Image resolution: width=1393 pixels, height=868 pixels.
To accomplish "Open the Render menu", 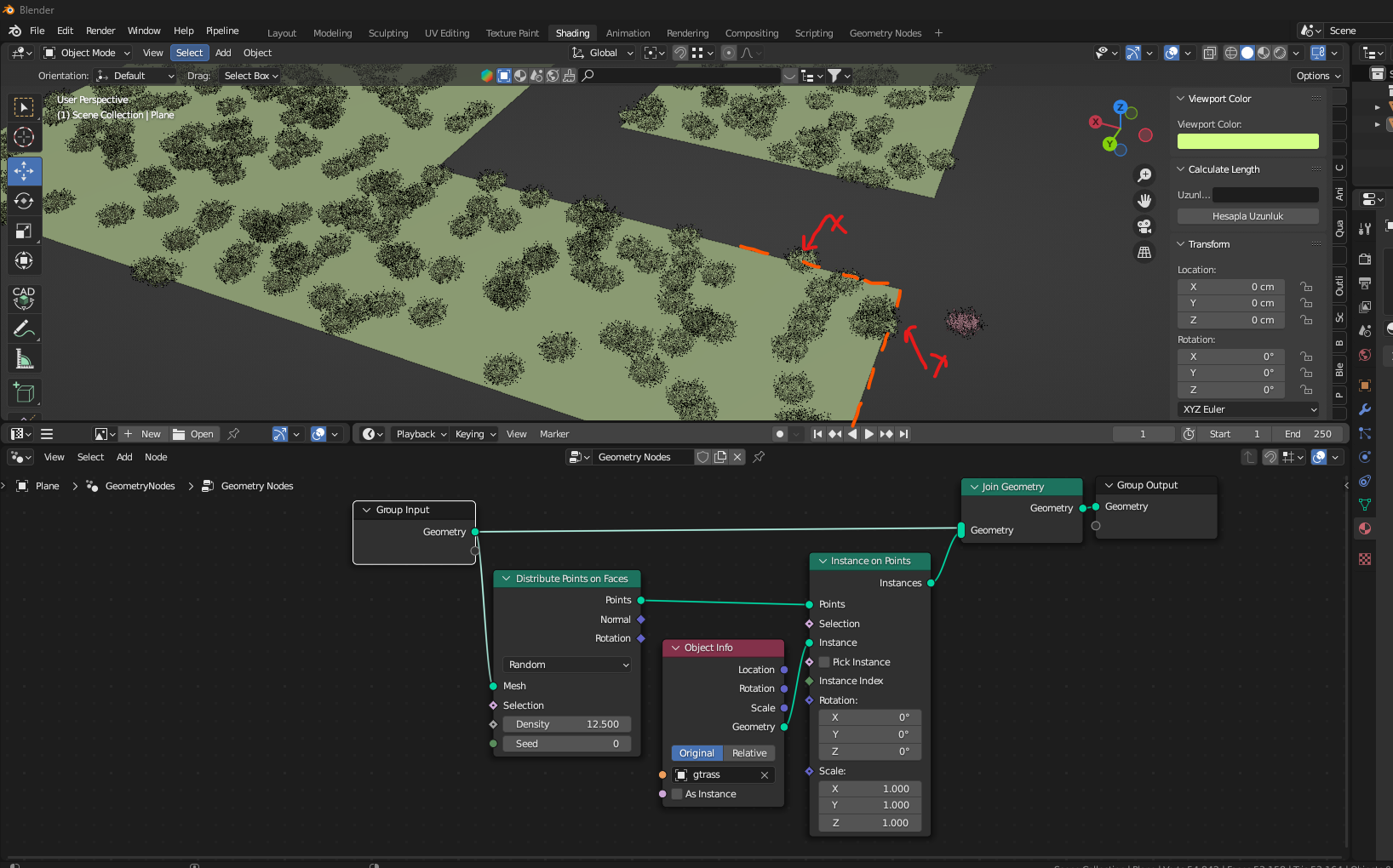I will (100, 31).
